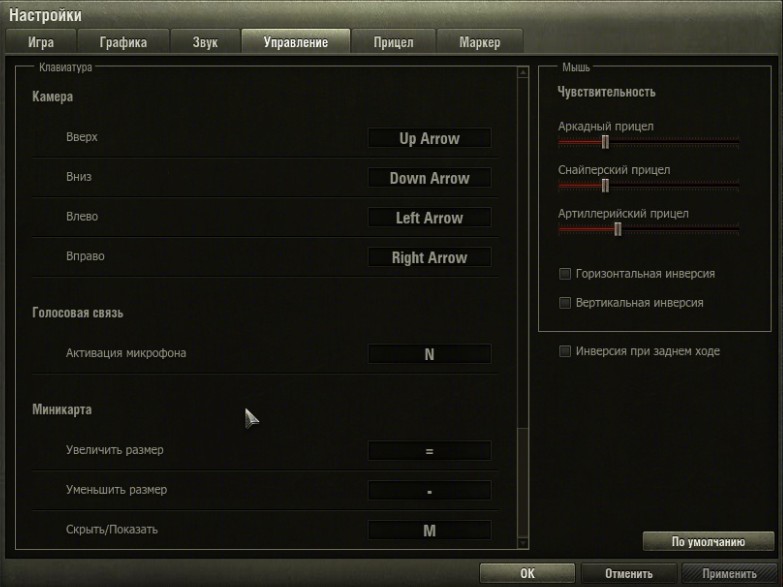Click the Активация микрофона label
783x587 pixels.
[126, 353]
